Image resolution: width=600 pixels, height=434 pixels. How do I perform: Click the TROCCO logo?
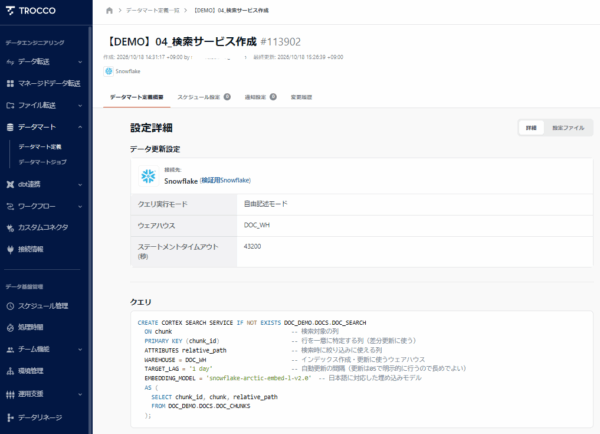(x=31, y=10)
